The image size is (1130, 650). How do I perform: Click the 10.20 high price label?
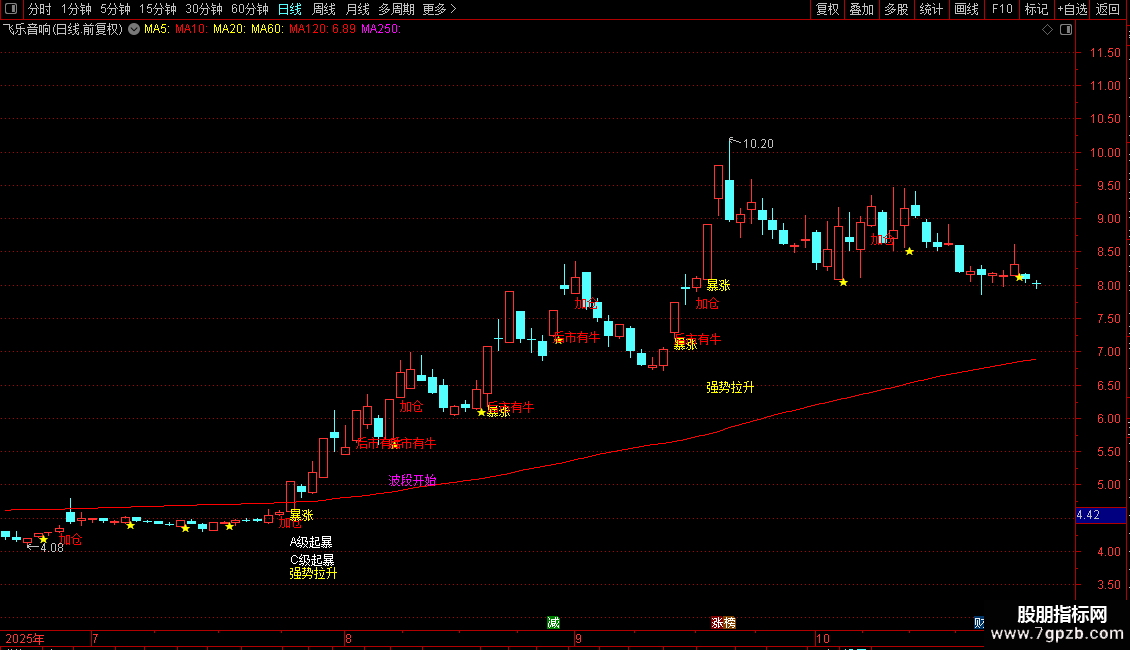[x=758, y=144]
